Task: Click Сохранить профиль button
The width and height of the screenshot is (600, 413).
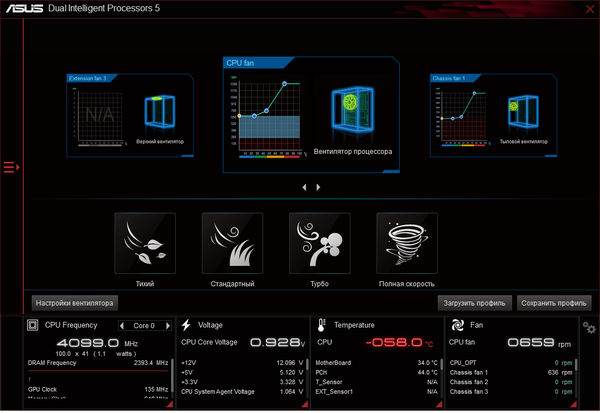Action: coord(554,303)
